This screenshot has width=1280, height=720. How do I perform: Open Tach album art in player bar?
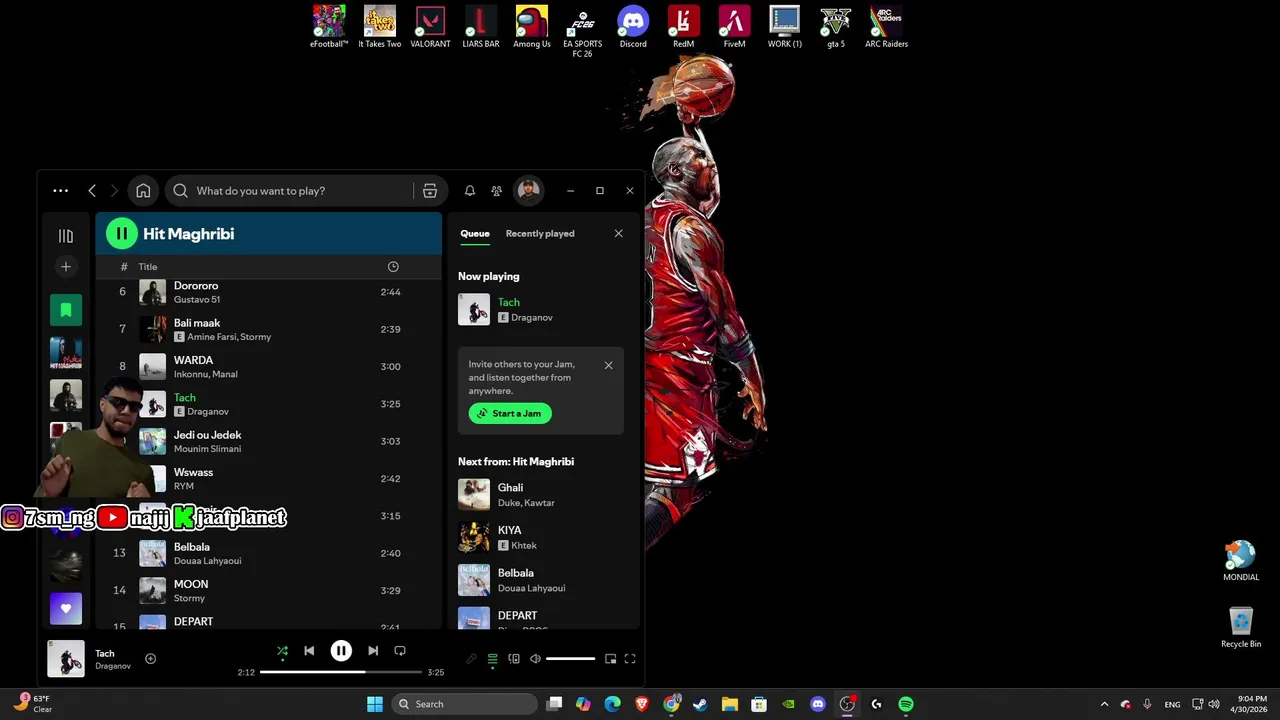(66, 659)
